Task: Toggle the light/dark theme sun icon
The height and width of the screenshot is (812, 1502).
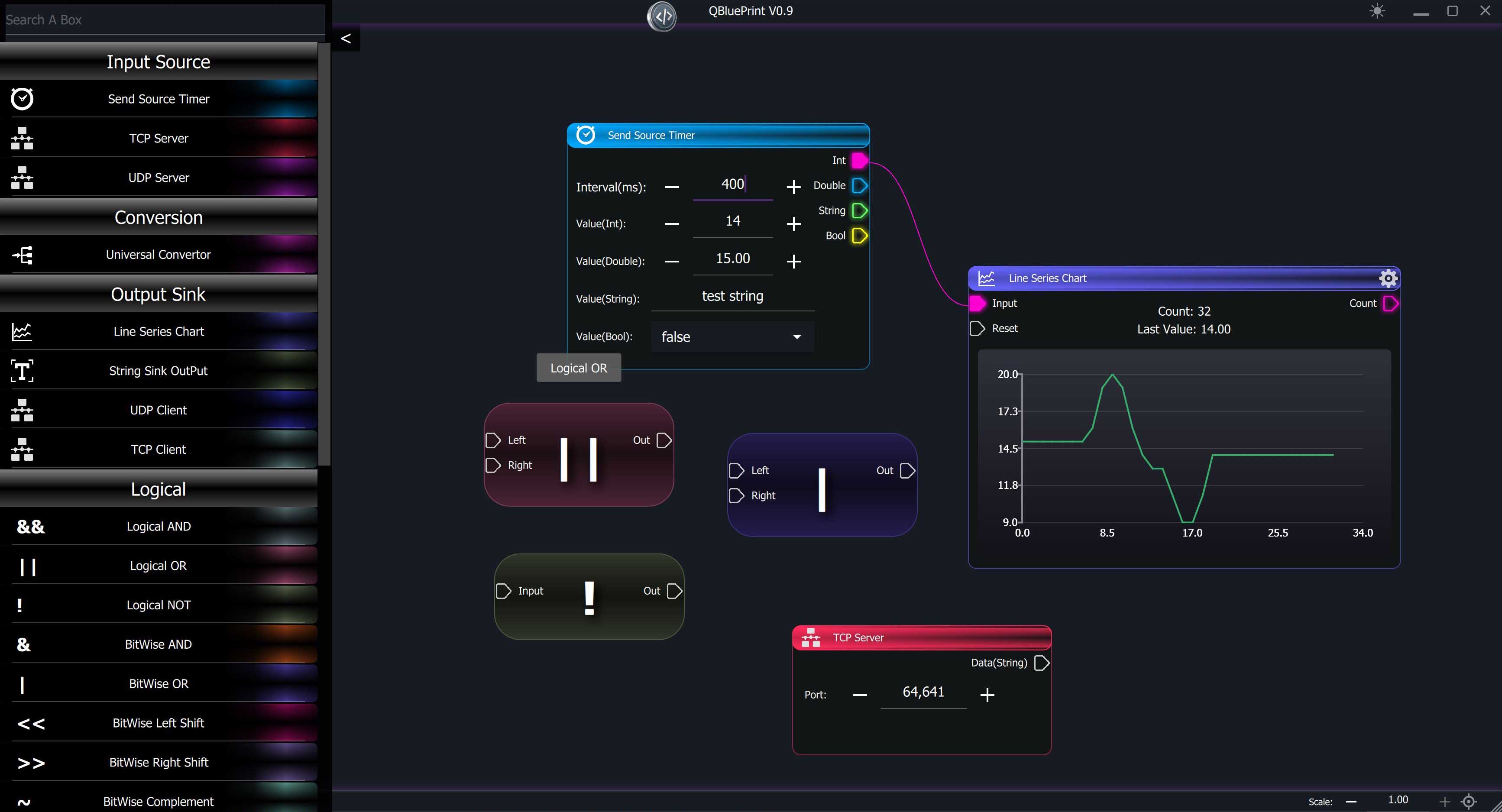Action: click(1377, 11)
